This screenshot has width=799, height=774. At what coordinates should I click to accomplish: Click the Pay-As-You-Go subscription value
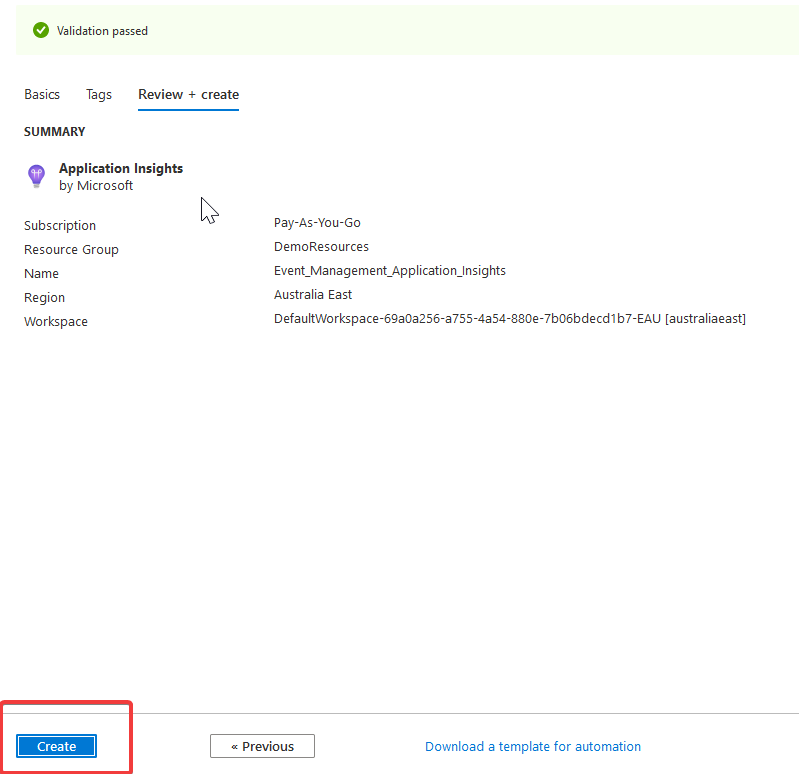[317, 223]
